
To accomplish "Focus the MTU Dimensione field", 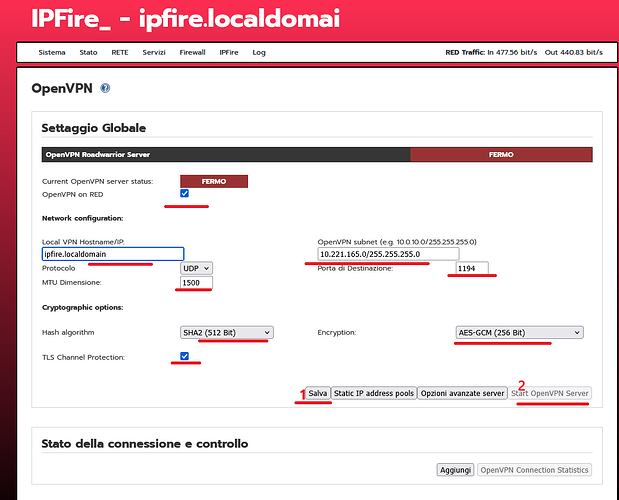I will click(196, 283).
